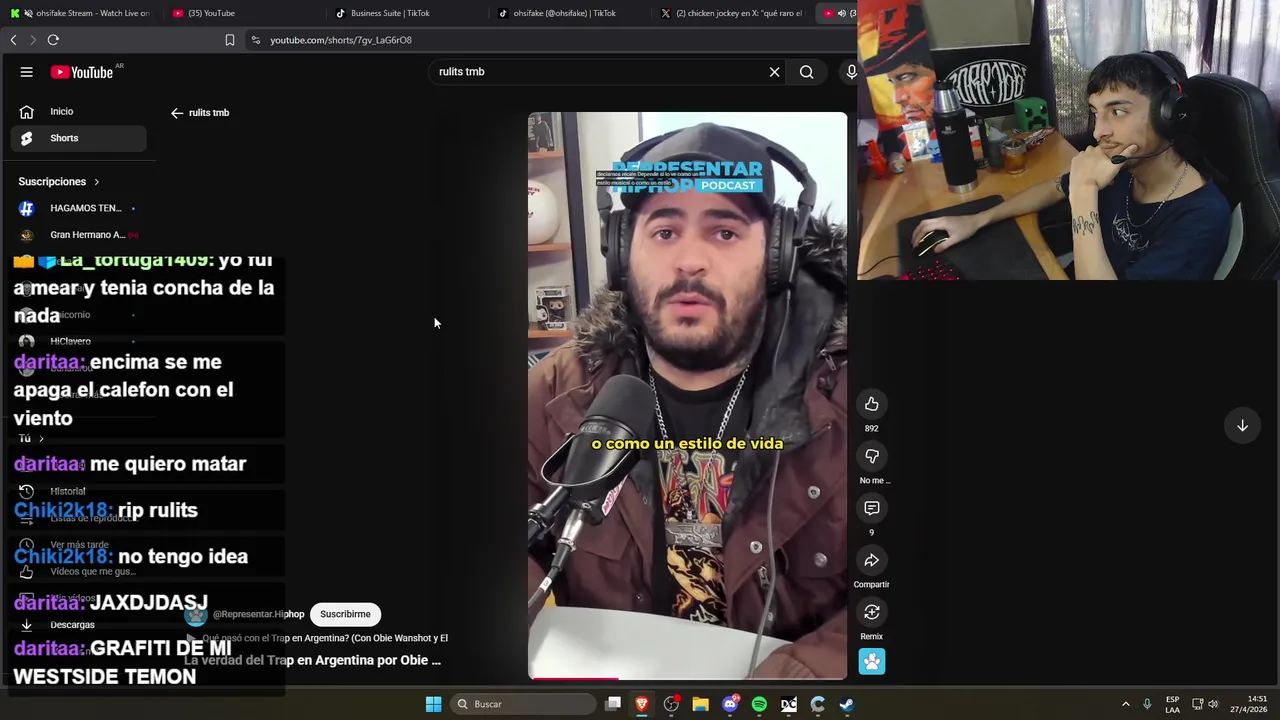Screen dimensions: 1280x720
Task: Like the short video
Action: point(872,404)
